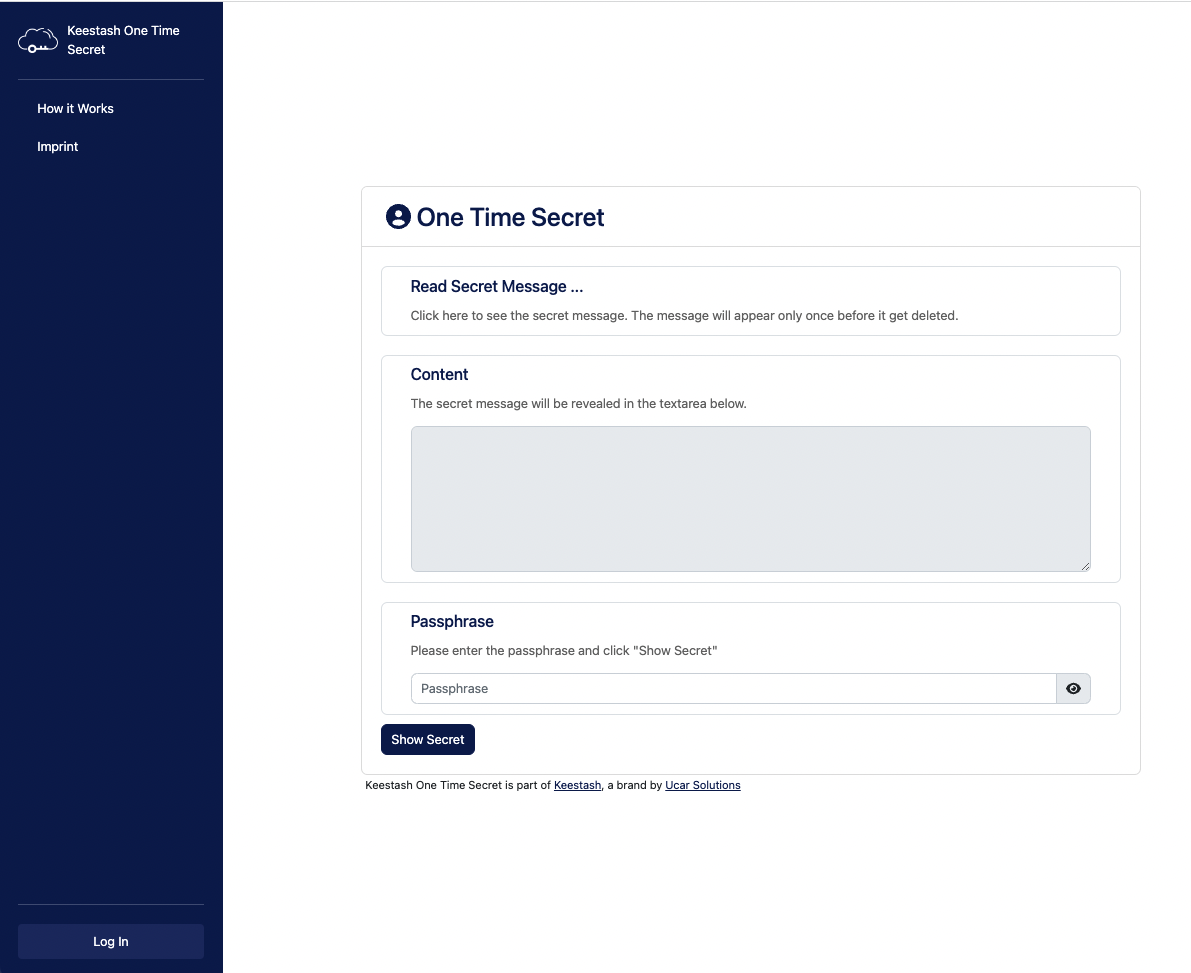Viewport: 1191px width, 973px height.
Task: Click the One Time Secret card header
Action: tap(510, 217)
